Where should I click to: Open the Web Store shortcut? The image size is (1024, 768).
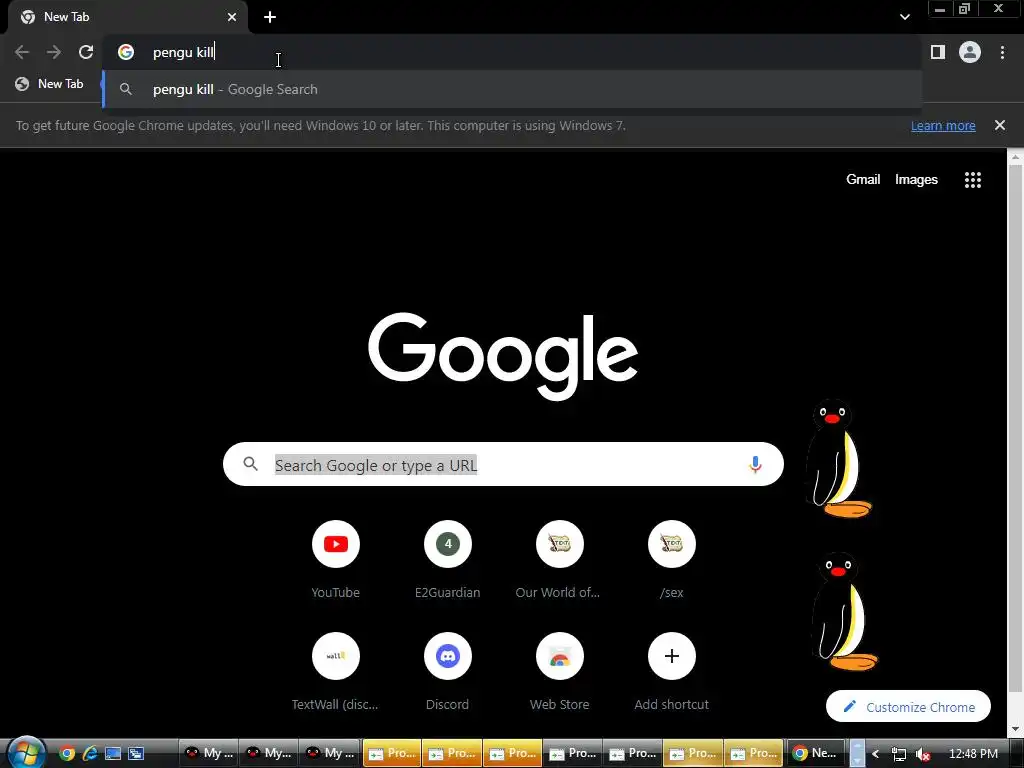pos(560,656)
